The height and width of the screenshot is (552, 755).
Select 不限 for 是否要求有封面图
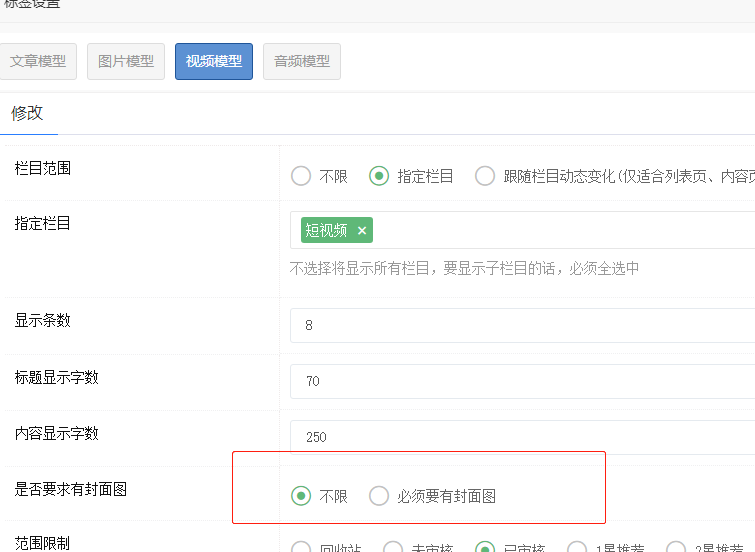click(301, 496)
